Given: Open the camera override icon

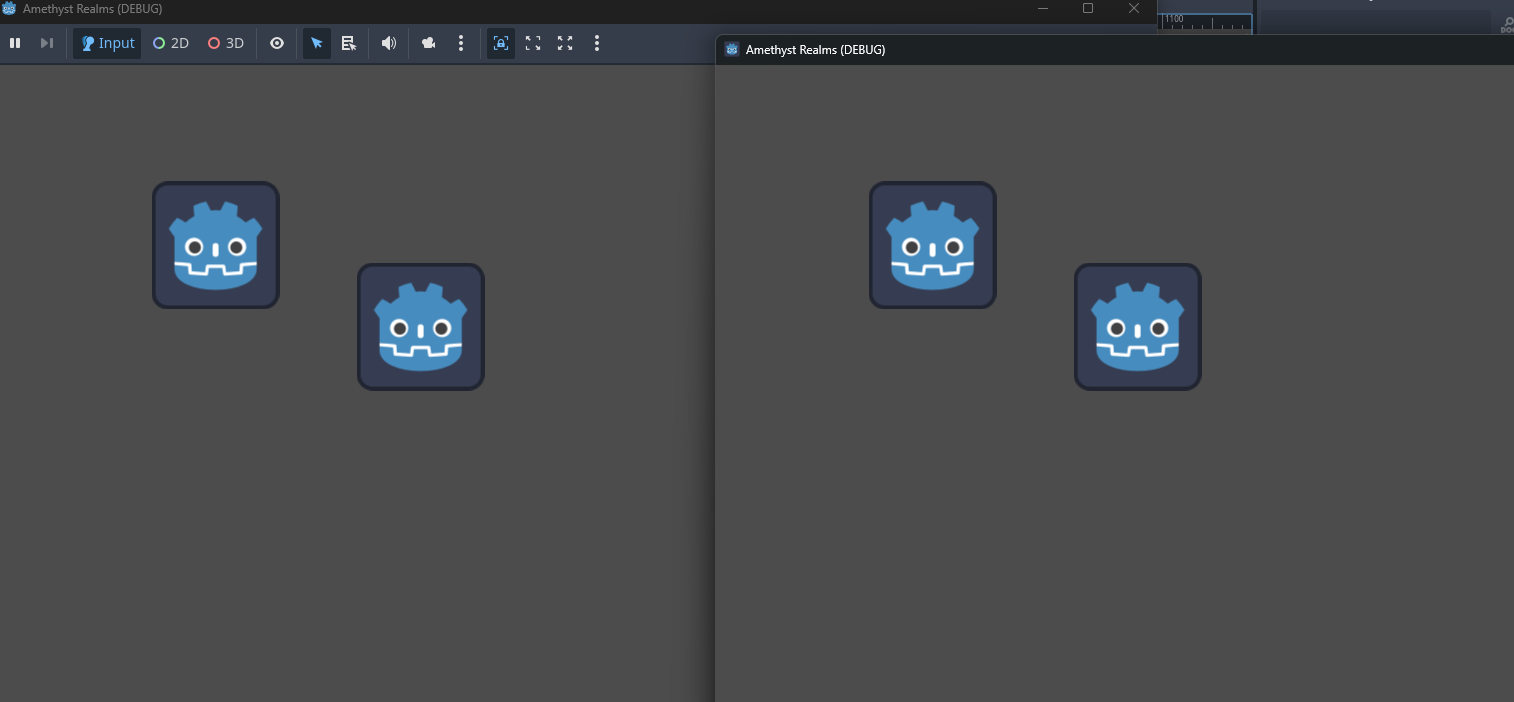Looking at the screenshot, I should pyautogui.click(x=429, y=43).
